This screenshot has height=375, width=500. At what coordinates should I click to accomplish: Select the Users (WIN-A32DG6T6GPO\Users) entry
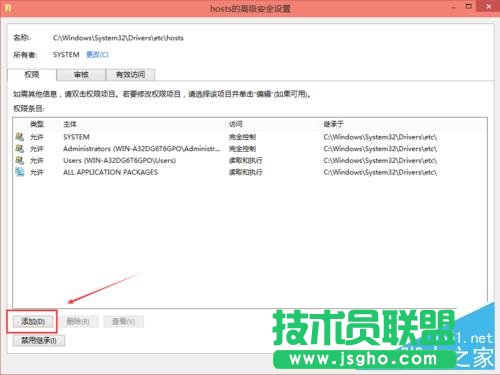250,160
